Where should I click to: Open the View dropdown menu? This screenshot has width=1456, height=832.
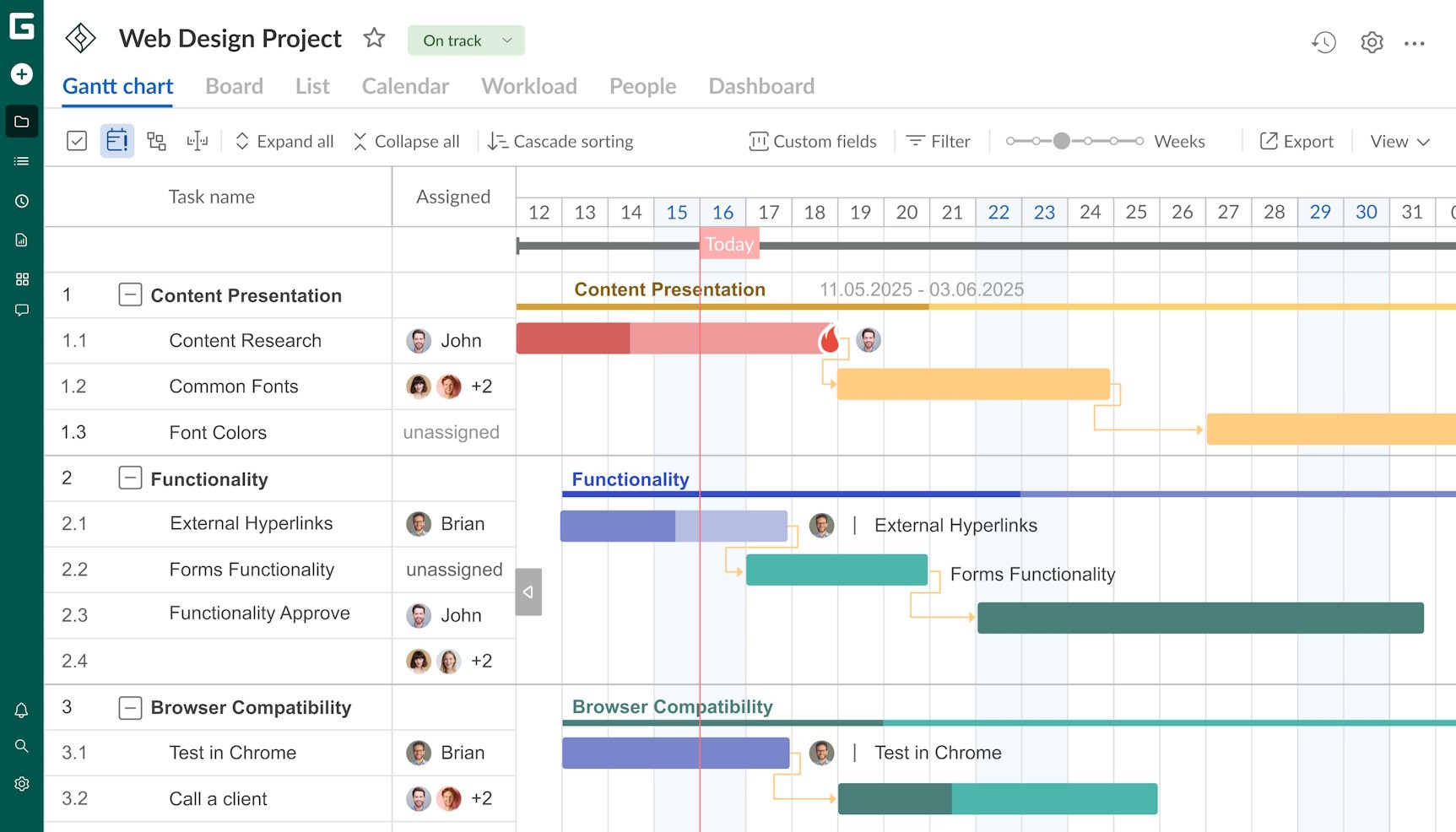pos(1399,142)
